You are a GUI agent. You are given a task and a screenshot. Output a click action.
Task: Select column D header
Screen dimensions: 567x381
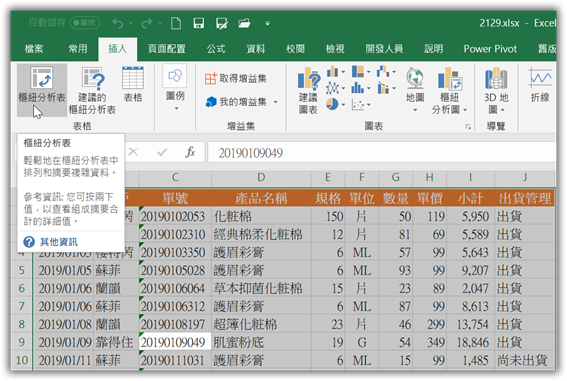(261, 177)
